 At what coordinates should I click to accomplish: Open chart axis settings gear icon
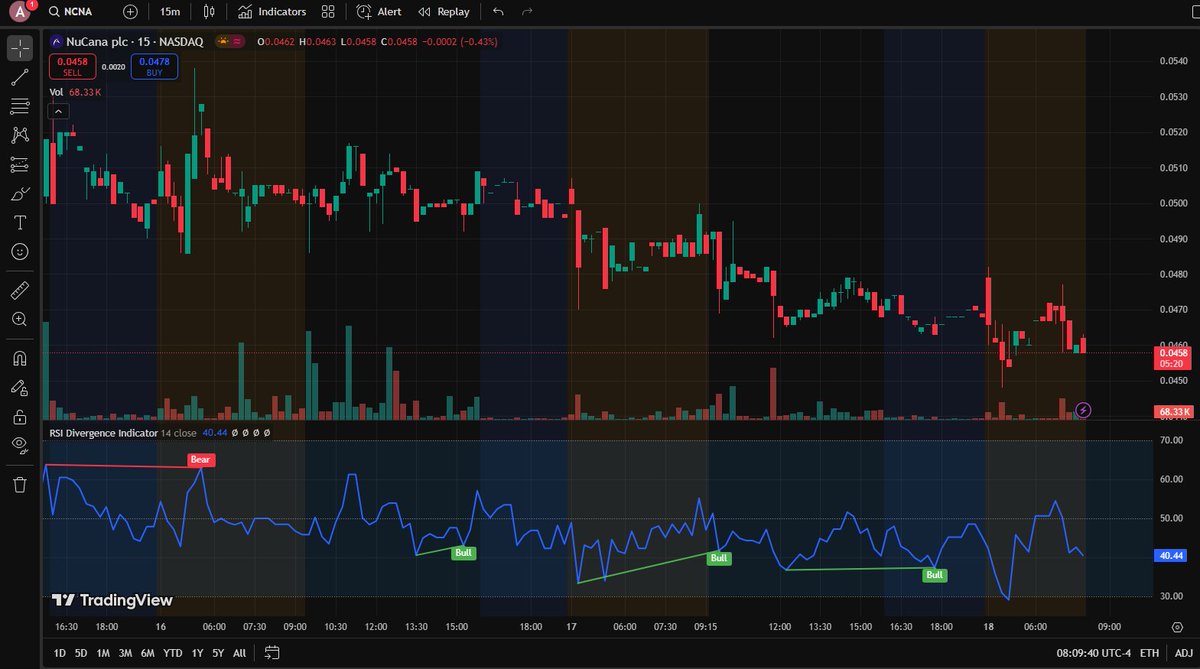pyautogui.click(x=1177, y=626)
